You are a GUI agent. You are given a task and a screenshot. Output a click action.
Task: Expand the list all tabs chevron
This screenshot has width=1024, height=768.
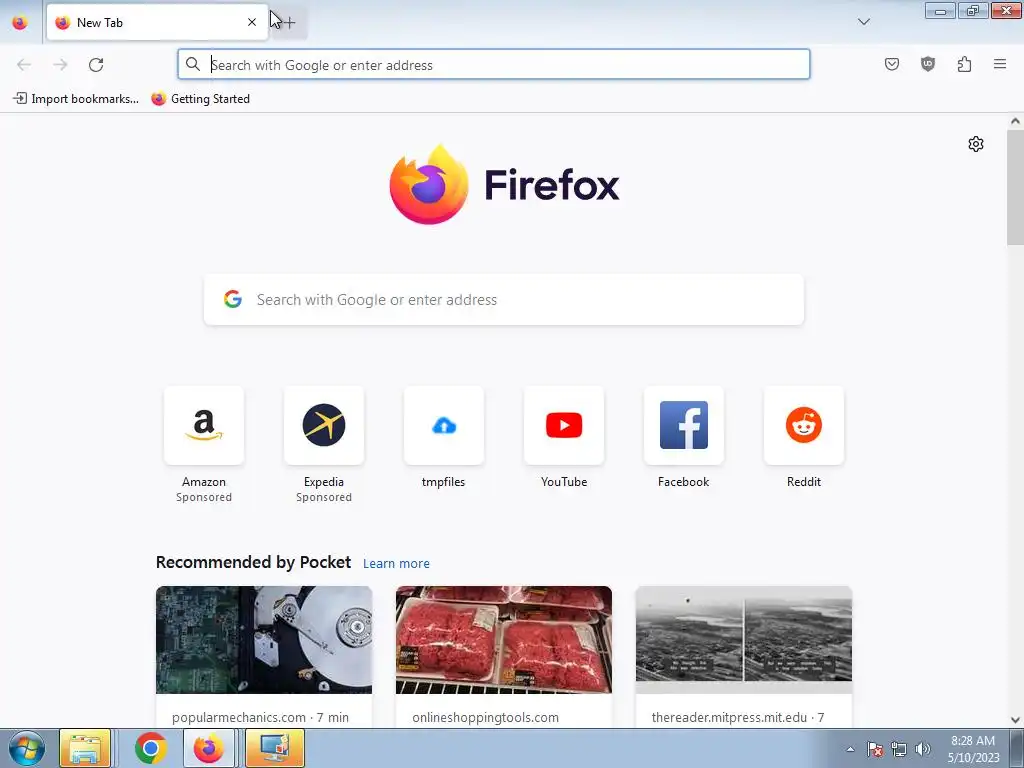click(x=863, y=22)
